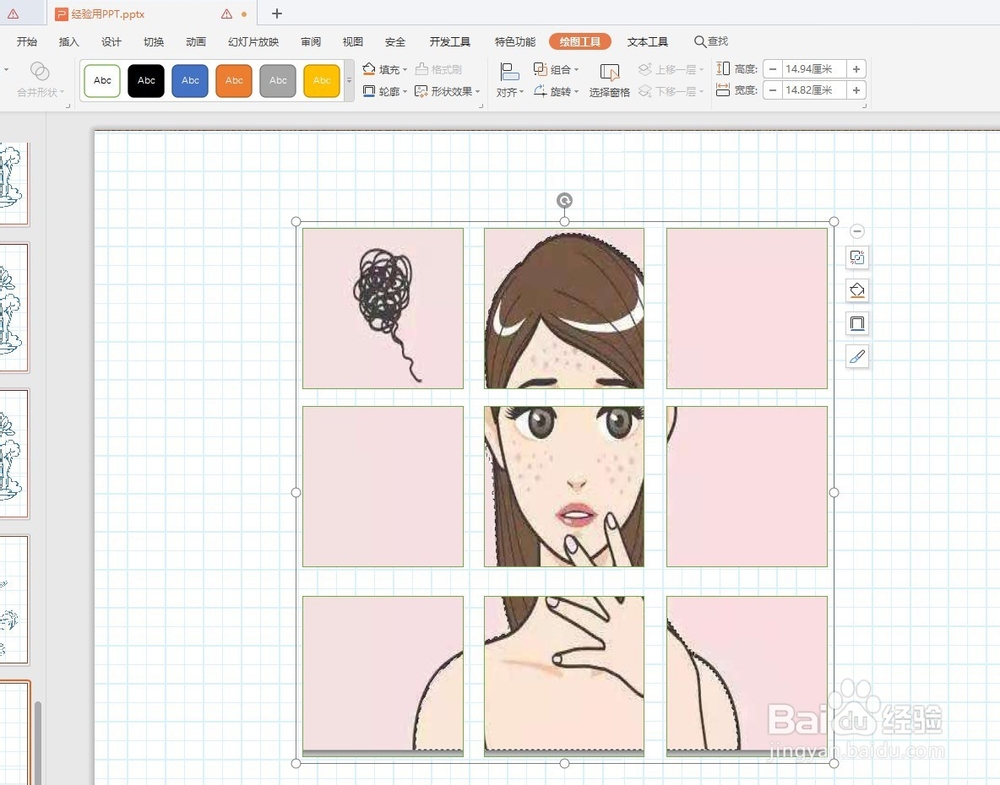
Task: Apply the white outlined Abc shape style
Action: (x=102, y=80)
